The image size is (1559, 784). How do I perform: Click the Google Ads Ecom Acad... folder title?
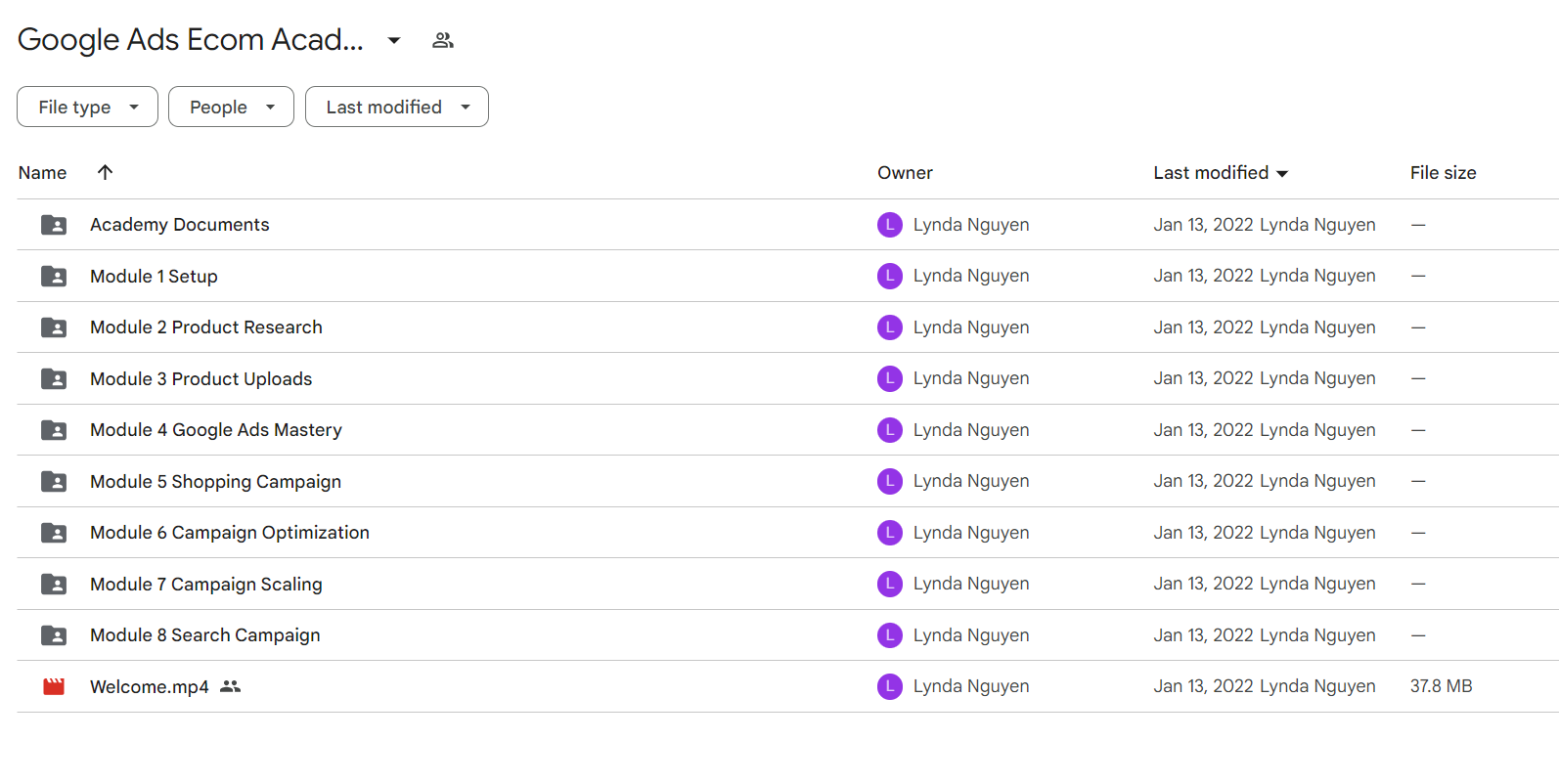click(x=191, y=40)
